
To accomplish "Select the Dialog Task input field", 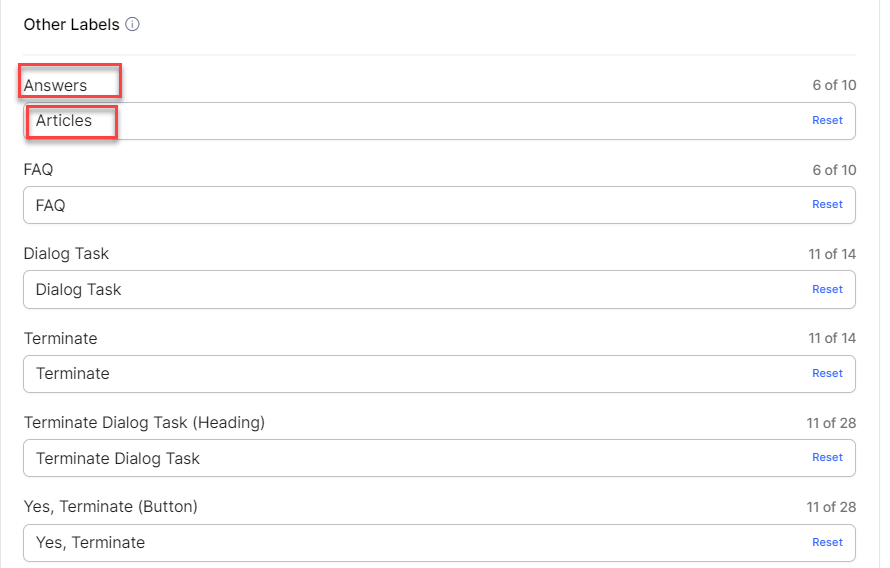I will tap(400, 289).
